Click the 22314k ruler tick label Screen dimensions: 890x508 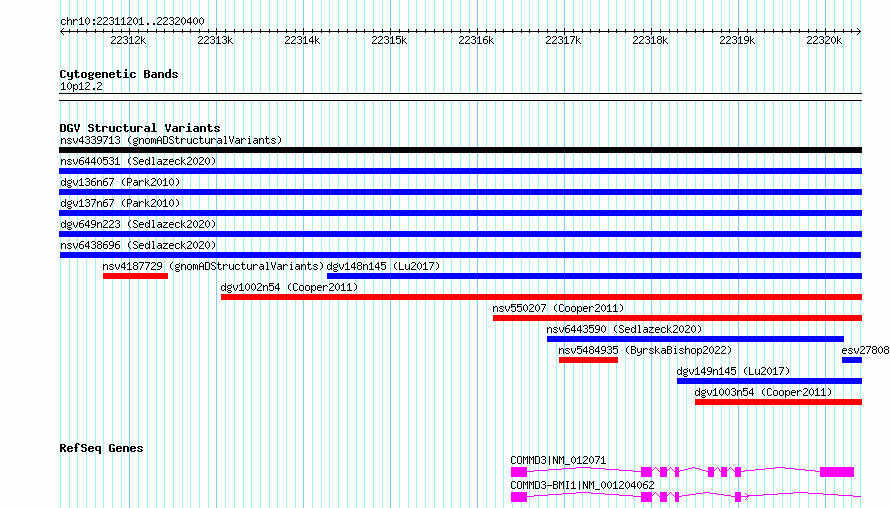tap(302, 40)
